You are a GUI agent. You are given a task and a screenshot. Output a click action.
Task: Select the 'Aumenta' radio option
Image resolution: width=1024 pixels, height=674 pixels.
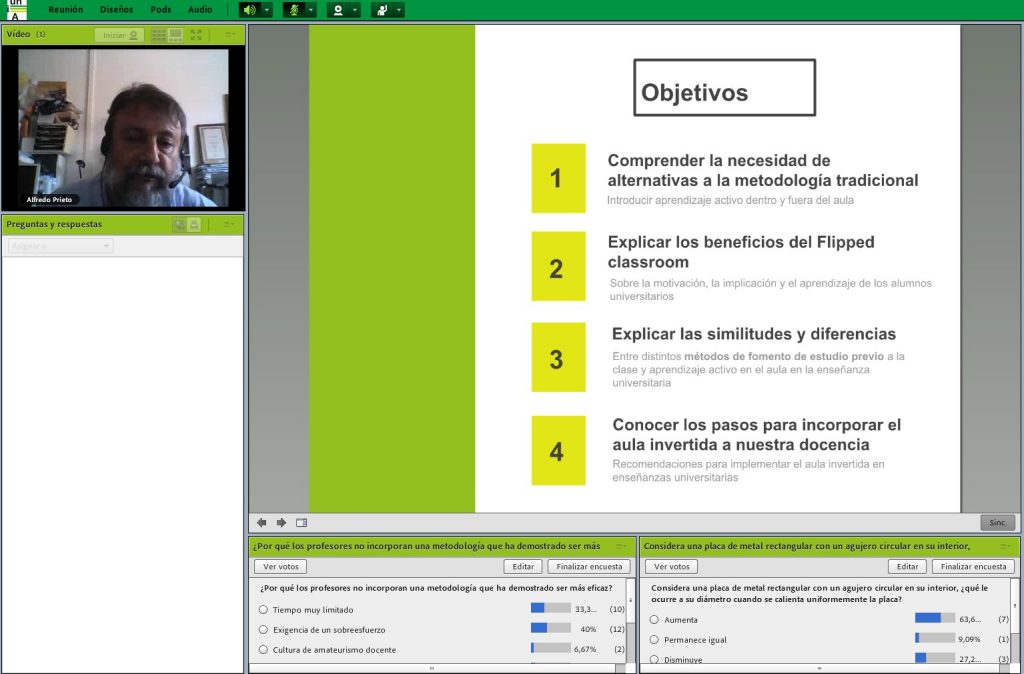click(x=654, y=619)
